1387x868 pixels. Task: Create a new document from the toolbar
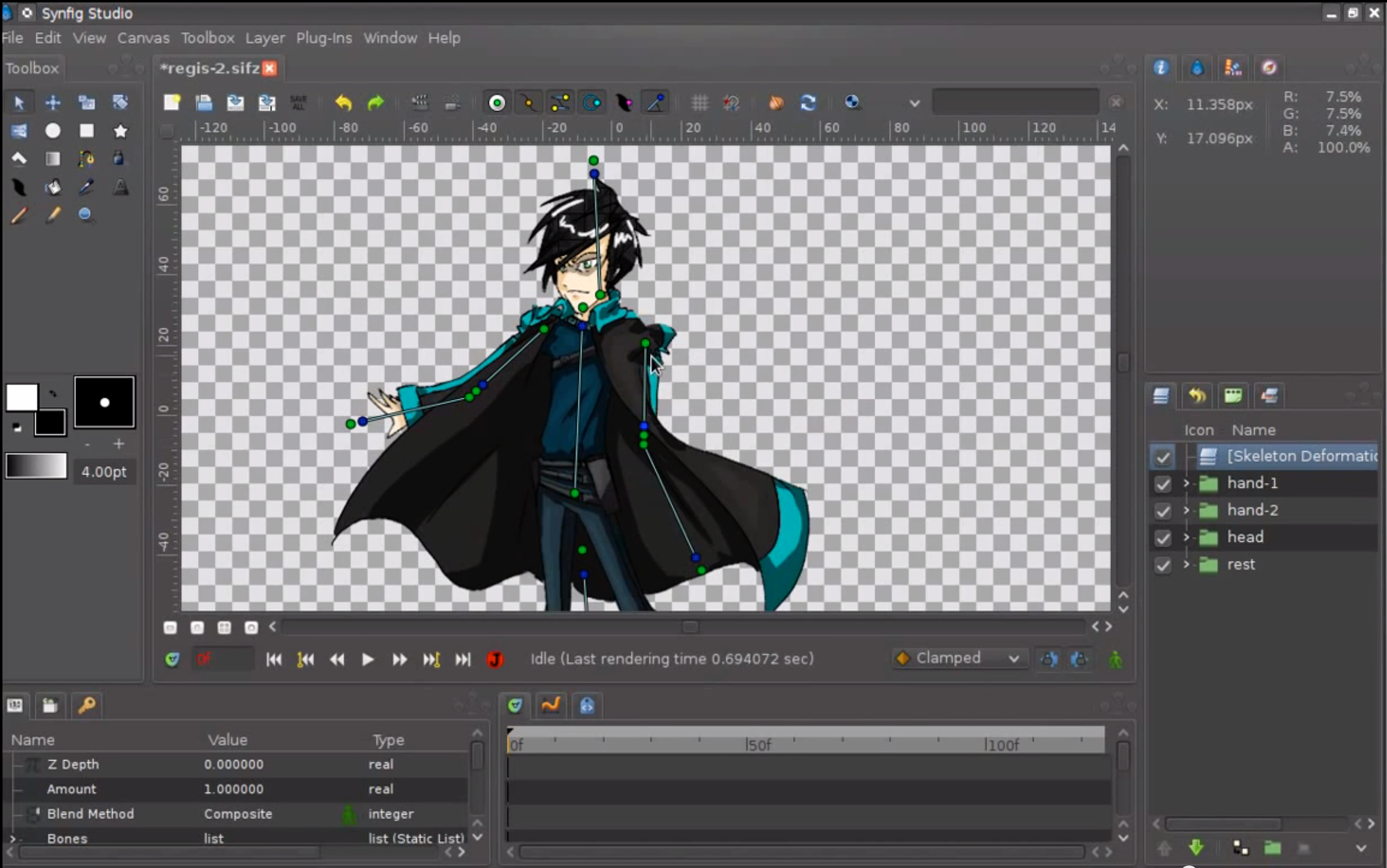tap(172, 102)
